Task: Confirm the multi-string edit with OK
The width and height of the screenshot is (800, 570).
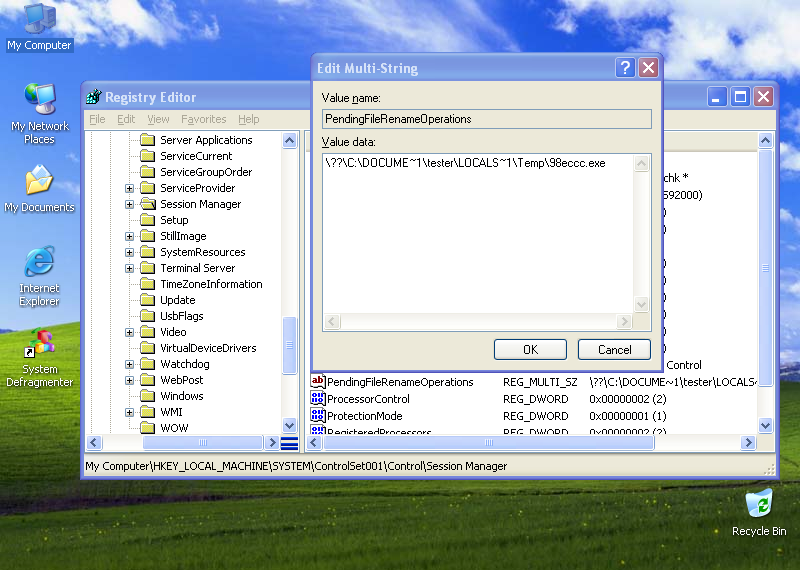Action: (530, 350)
